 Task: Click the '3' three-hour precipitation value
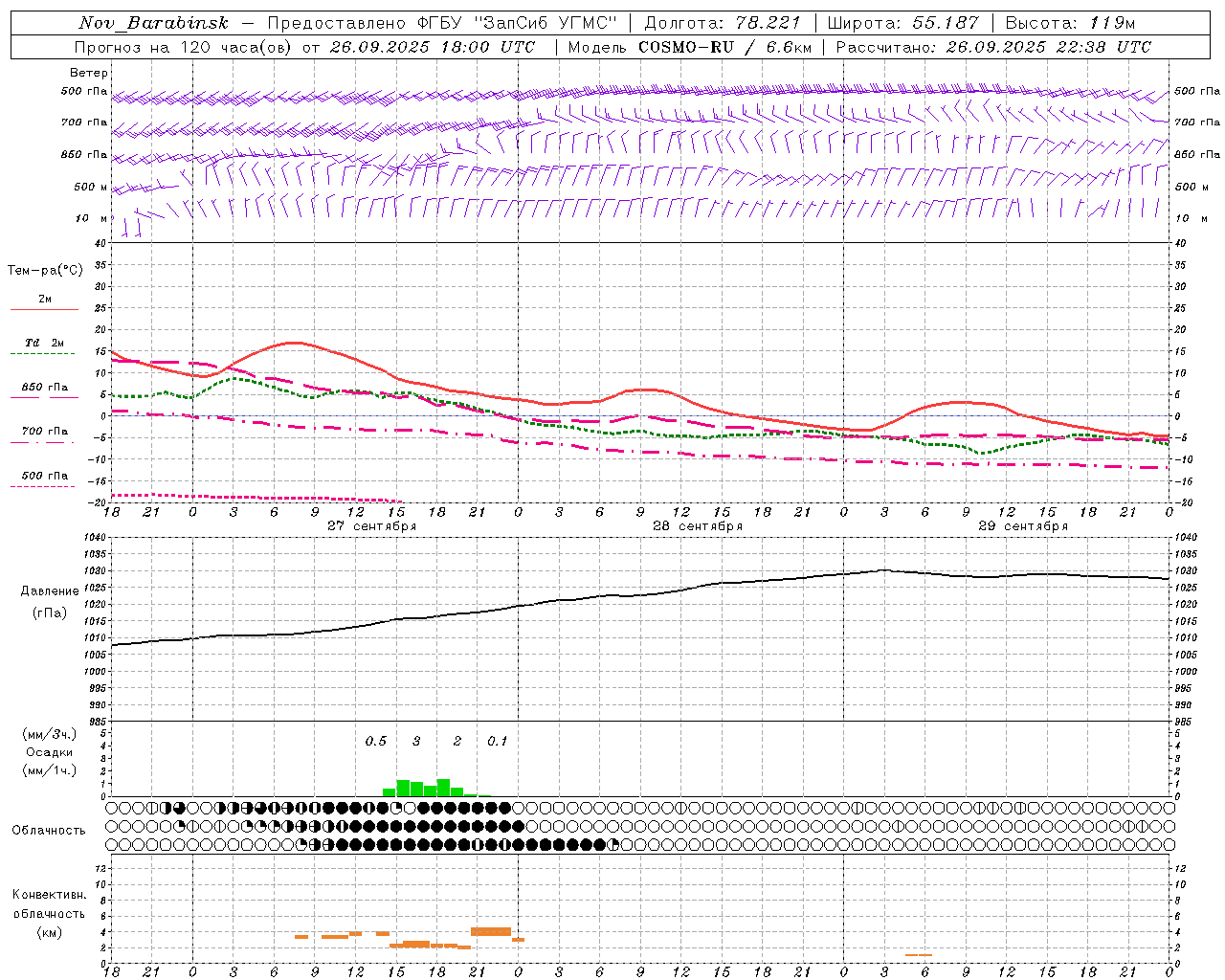click(416, 741)
